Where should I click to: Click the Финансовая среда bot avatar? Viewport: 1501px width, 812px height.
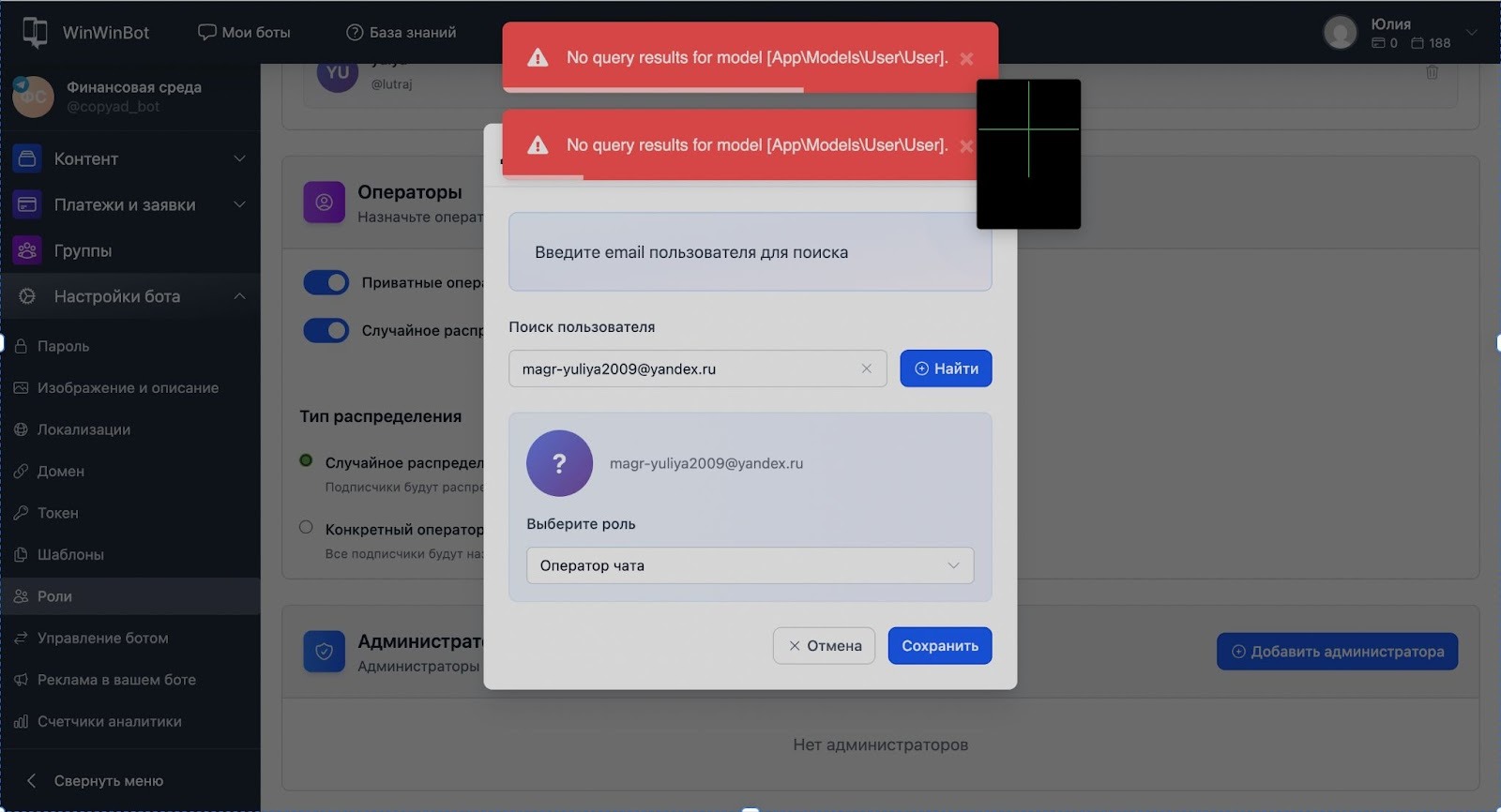point(33,97)
